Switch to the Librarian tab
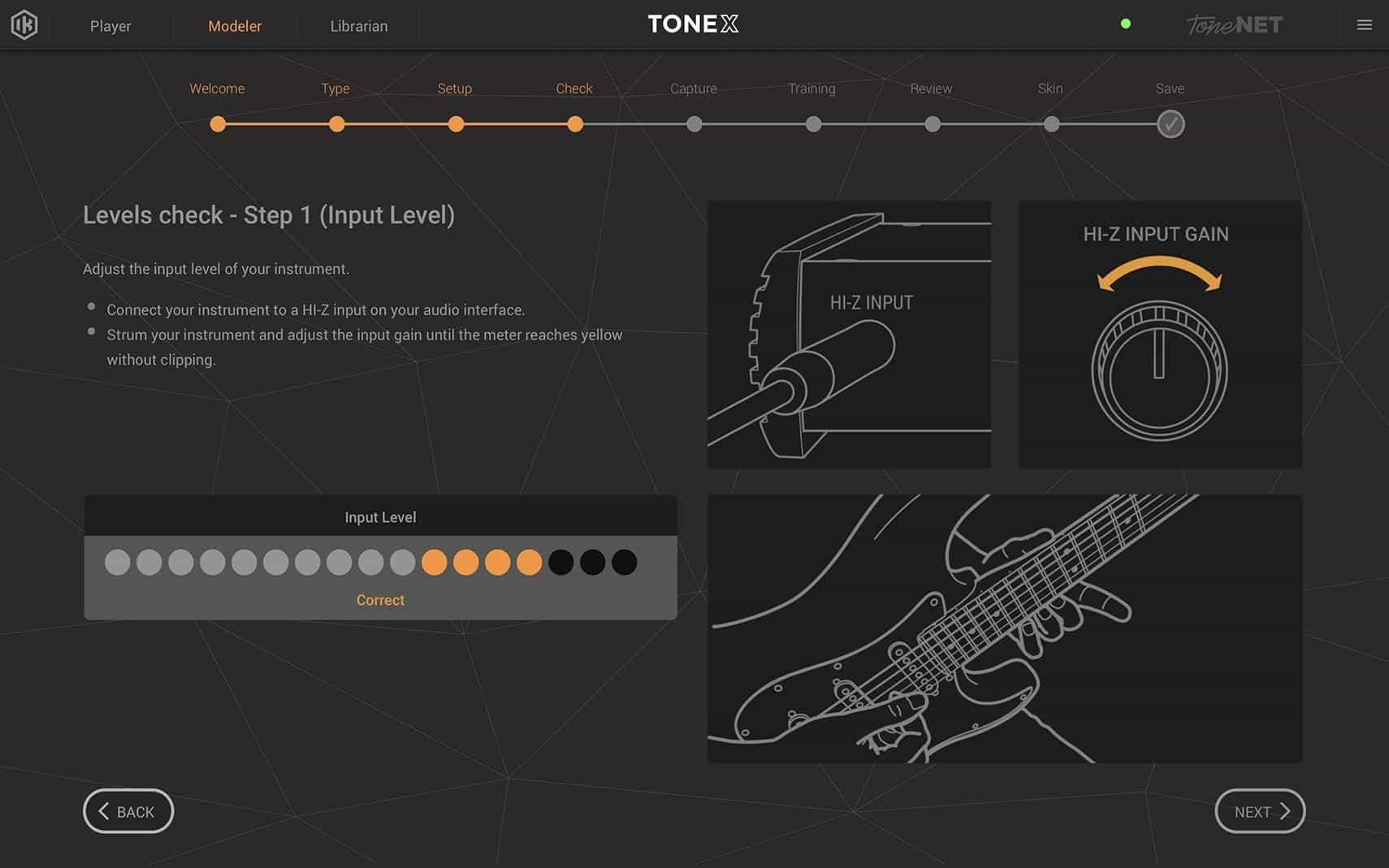1389x868 pixels. 358,26
